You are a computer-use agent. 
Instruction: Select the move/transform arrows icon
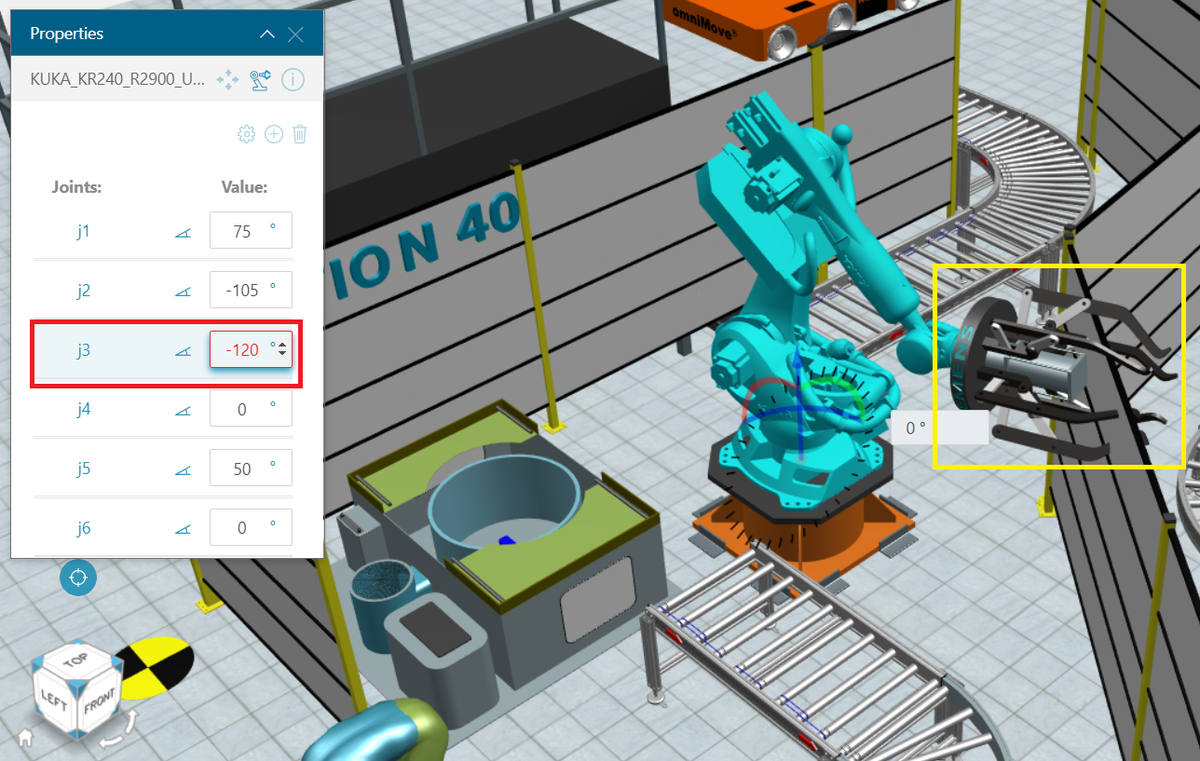coord(228,80)
